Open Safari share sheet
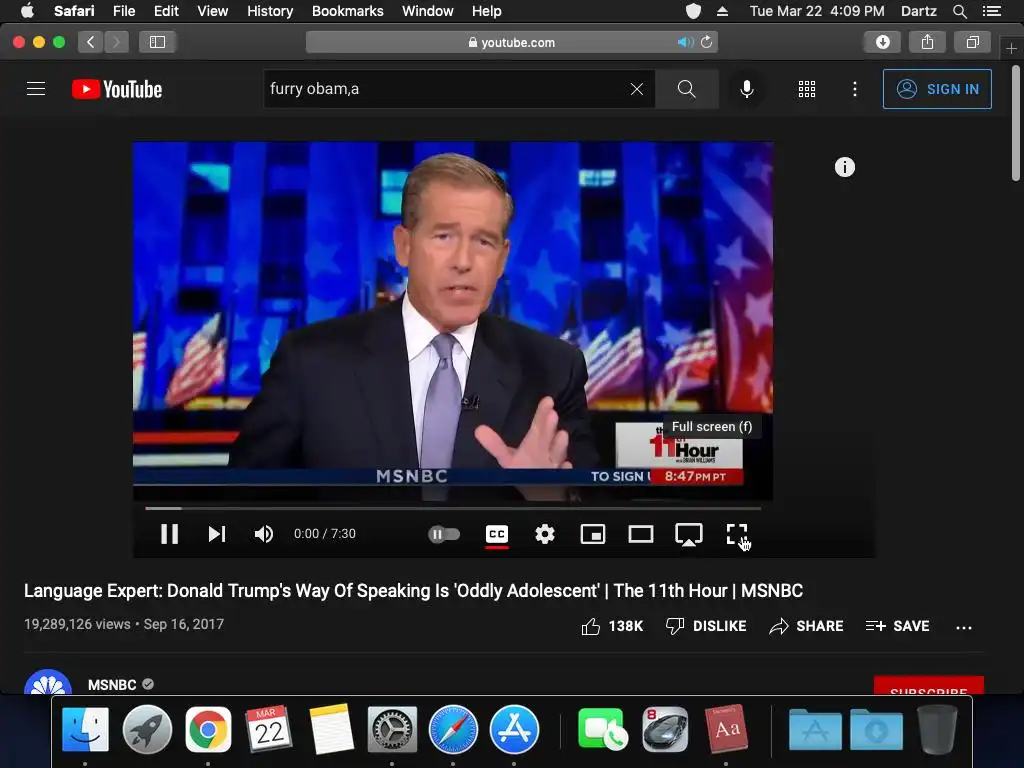Screen dimensions: 1024x768 pos(927,42)
